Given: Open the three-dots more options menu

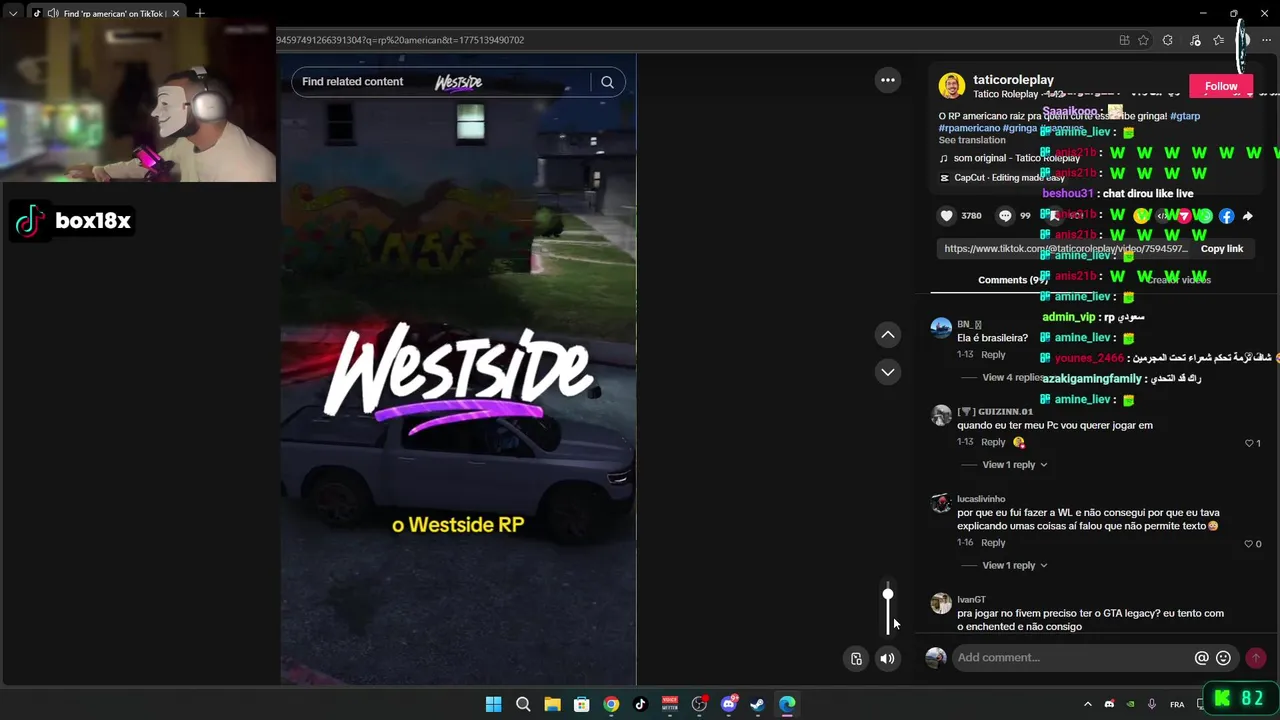Looking at the screenshot, I should point(887,80).
